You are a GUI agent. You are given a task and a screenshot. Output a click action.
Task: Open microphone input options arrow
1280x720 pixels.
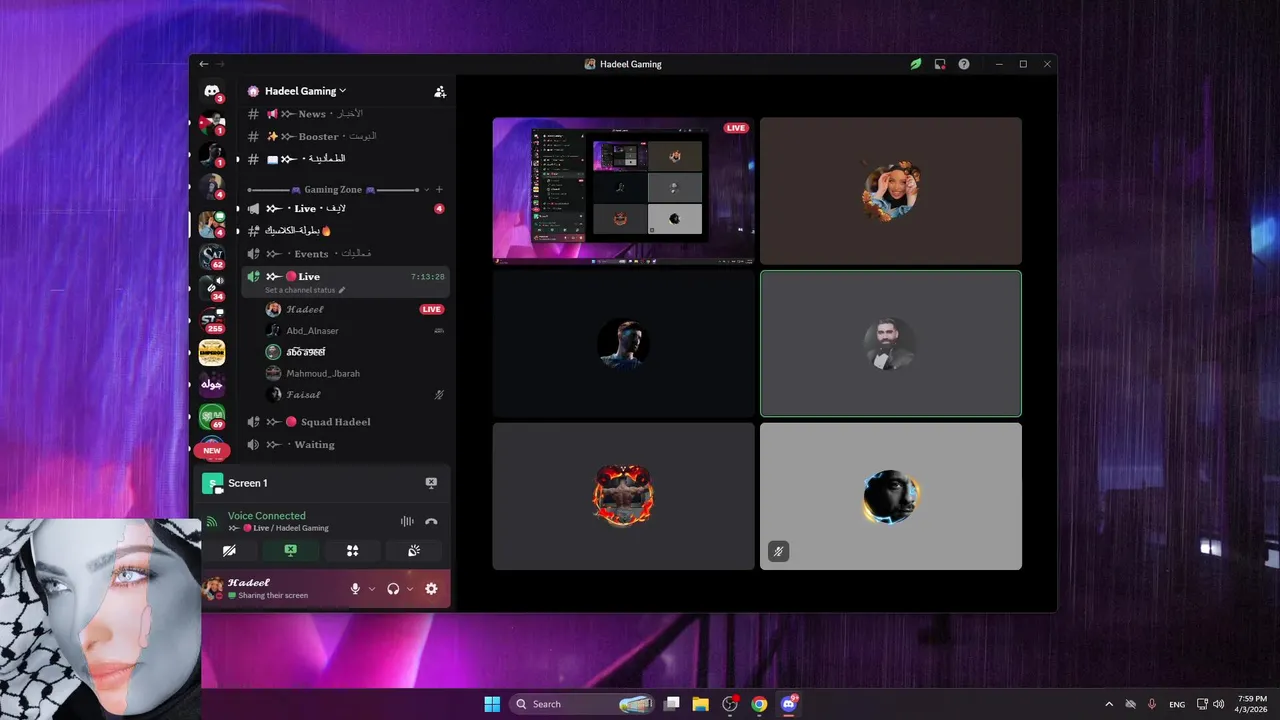pyautogui.click(x=372, y=589)
